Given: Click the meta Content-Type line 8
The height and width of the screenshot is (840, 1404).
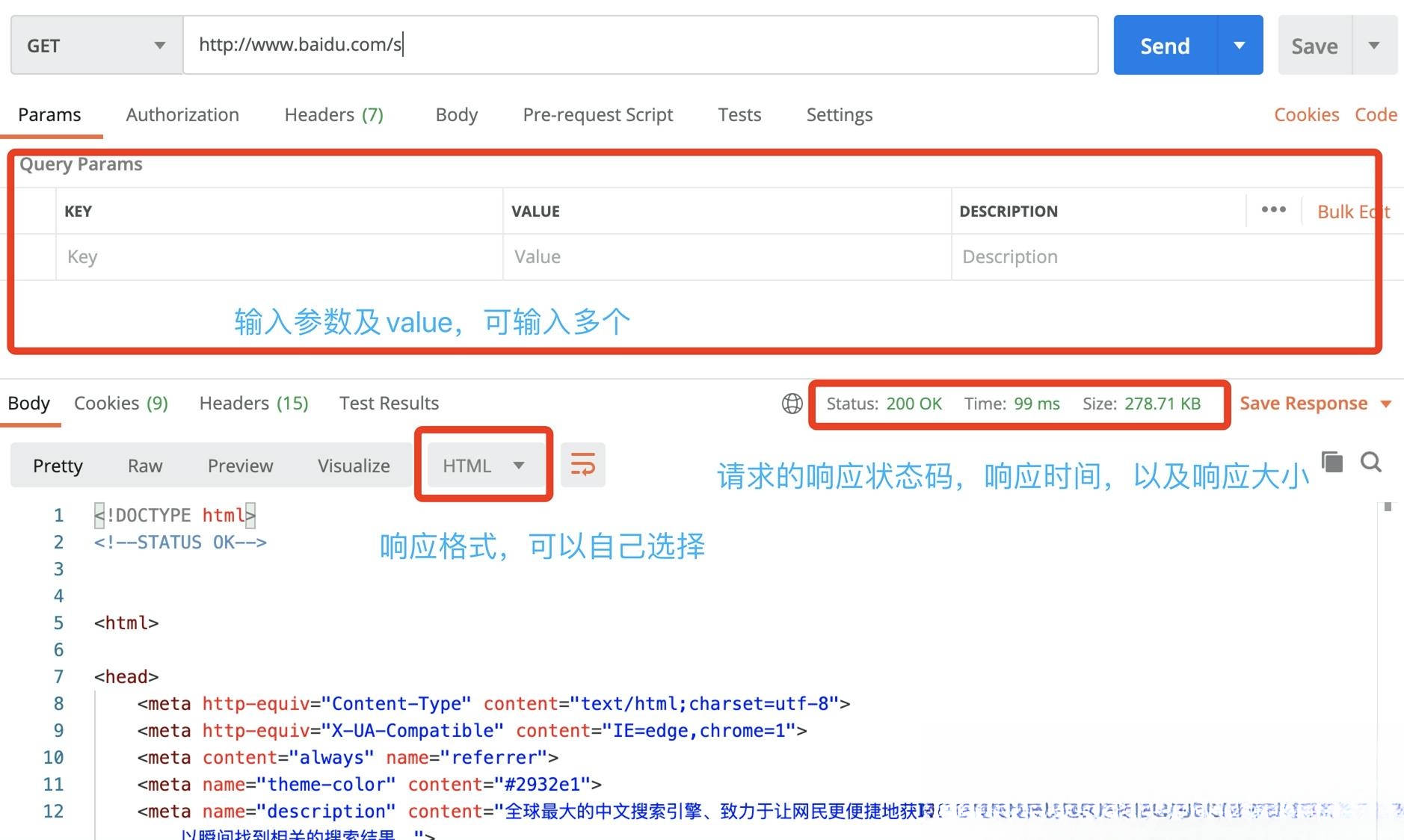Looking at the screenshot, I should 493,704.
